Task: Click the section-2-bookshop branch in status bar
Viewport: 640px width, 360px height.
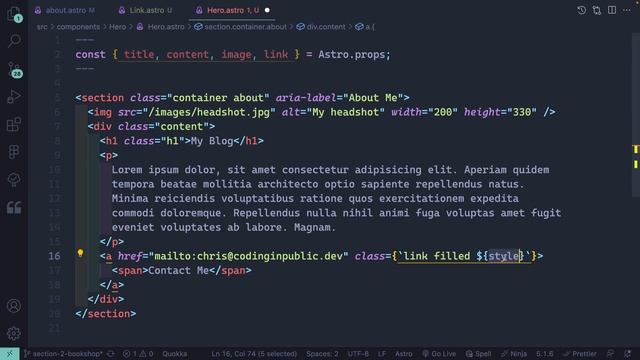Action: click(63, 354)
